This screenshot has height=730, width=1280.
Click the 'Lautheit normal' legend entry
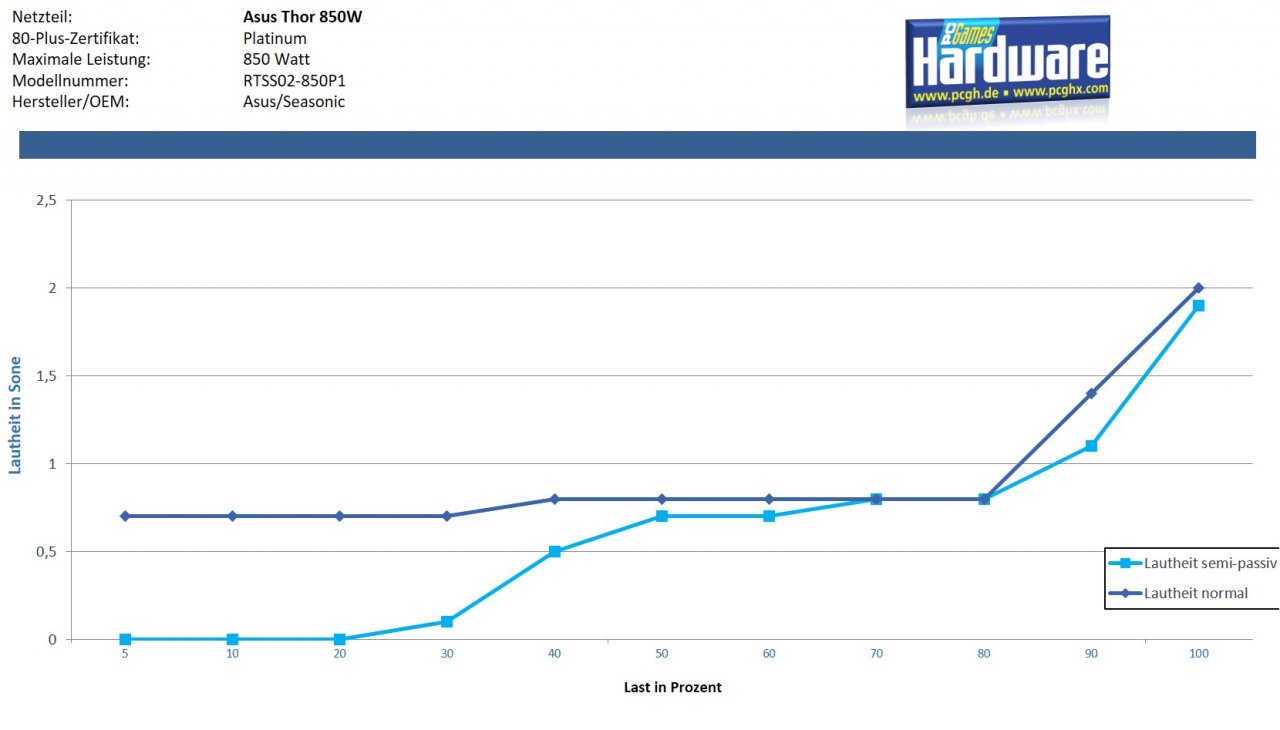(x=1179, y=593)
